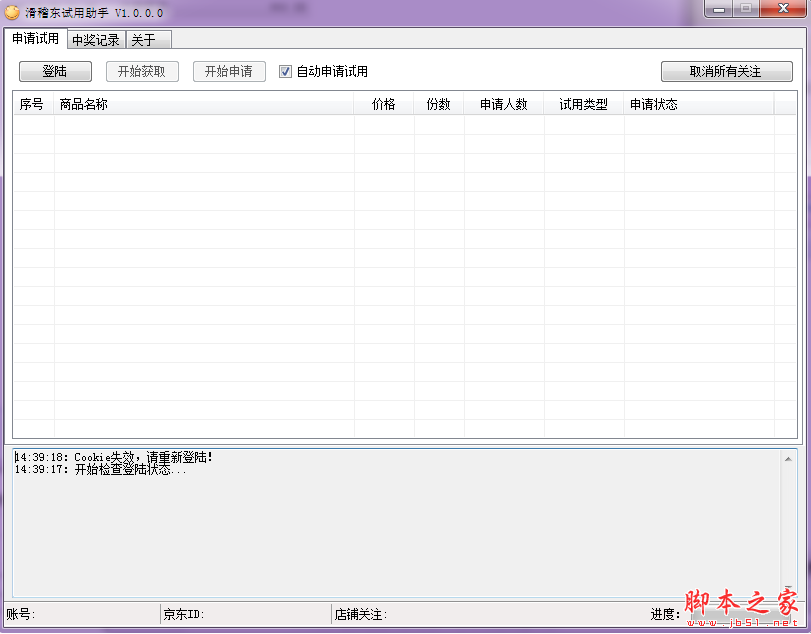Switch to the 中奖记录 tab
This screenshot has height=634, width=811.
point(96,40)
